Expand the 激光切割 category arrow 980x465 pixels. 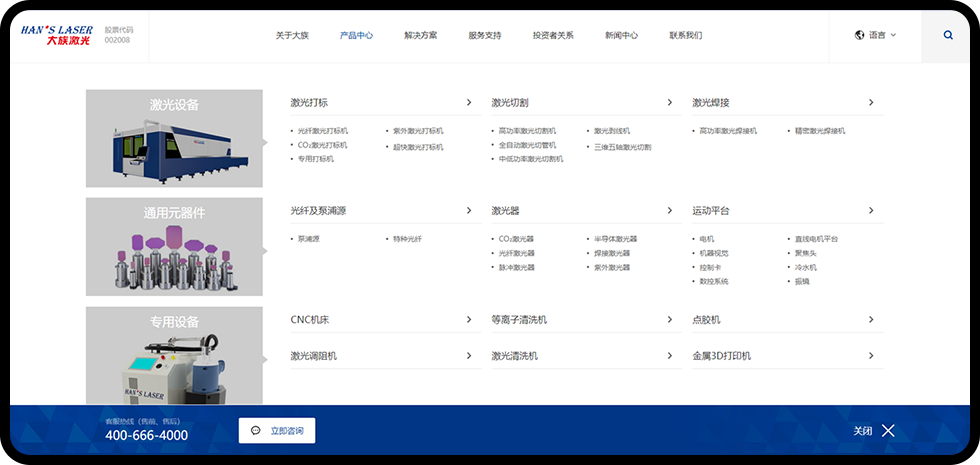670,102
